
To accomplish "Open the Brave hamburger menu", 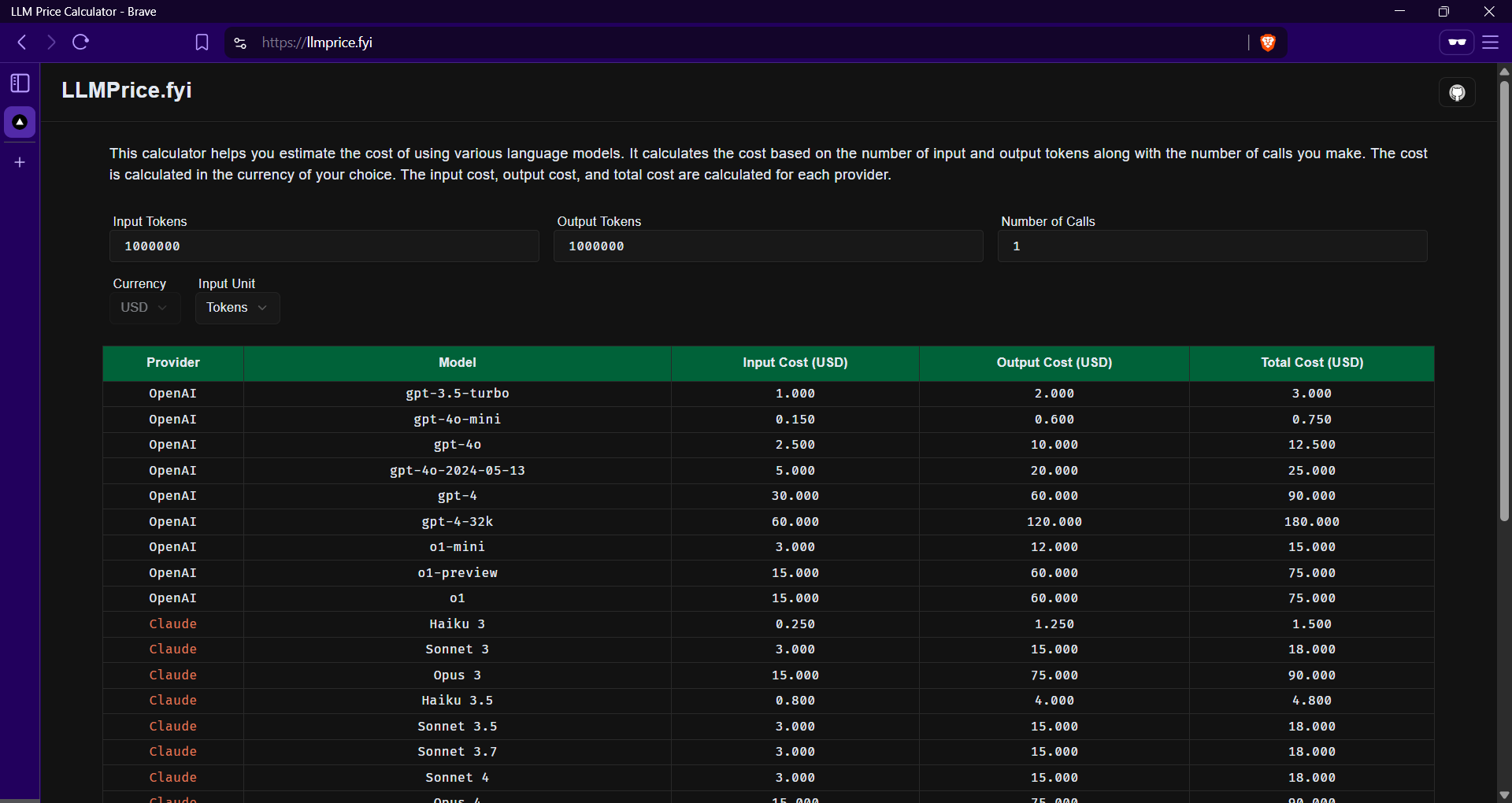I will point(1491,43).
